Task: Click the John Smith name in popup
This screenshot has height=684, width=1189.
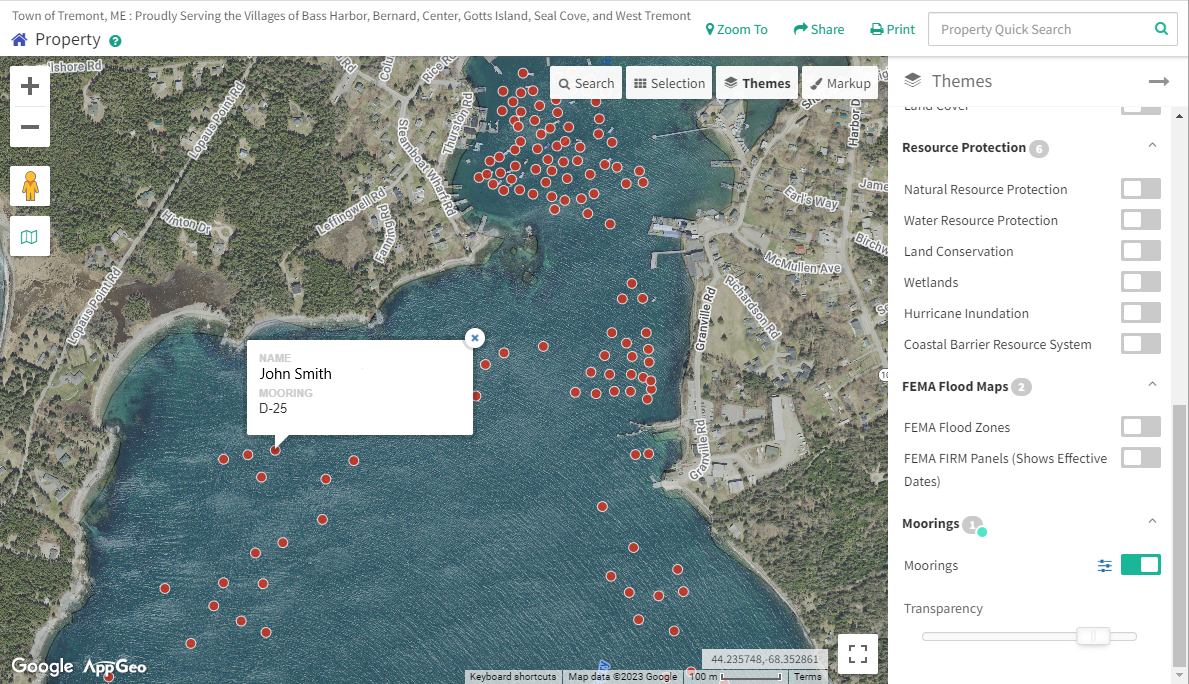Action: (295, 374)
